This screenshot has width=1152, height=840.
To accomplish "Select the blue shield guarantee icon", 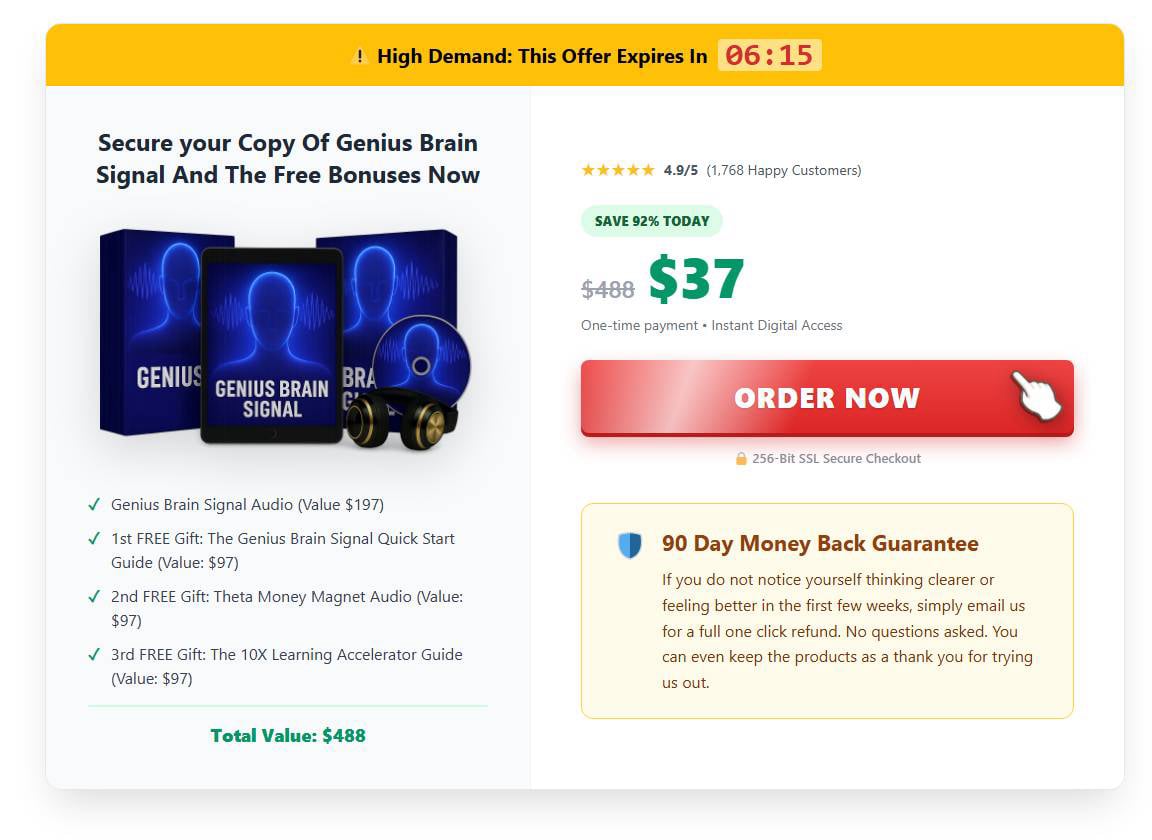I will (628, 545).
